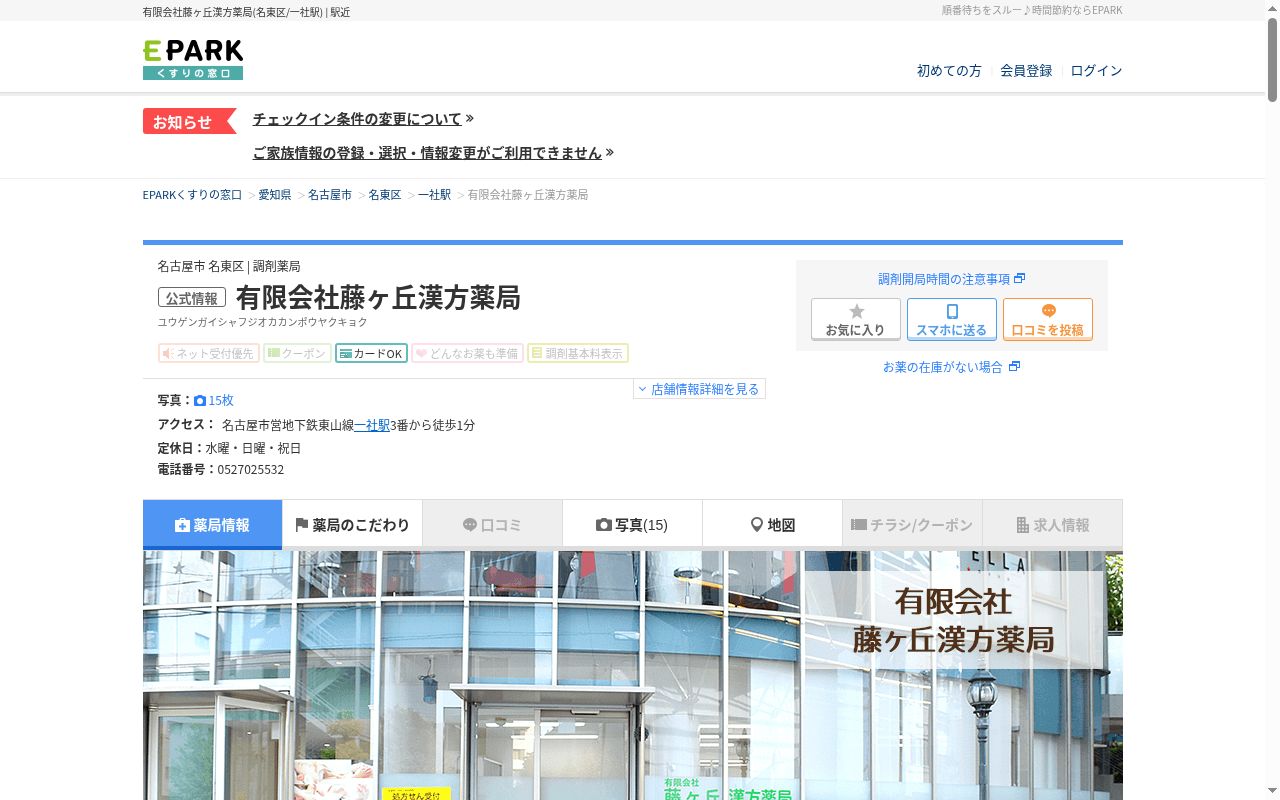
Task: Click the 調剤基本料表示 badge
Action: tap(578, 353)
